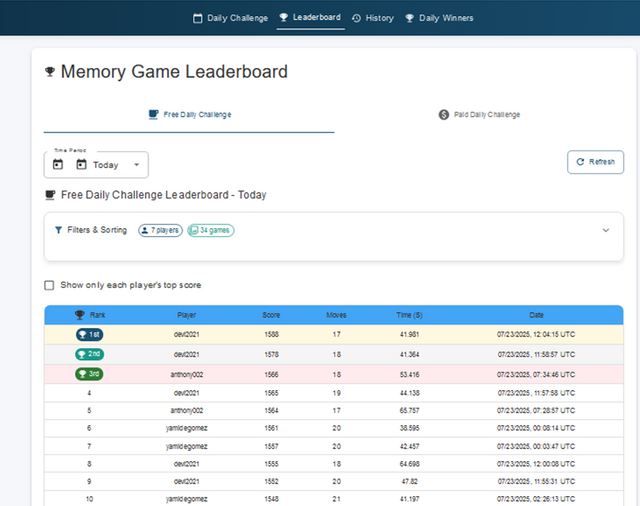Go to Daily Winners tab
This screenshot has height=506, width=640.
[x=439, y=18]
